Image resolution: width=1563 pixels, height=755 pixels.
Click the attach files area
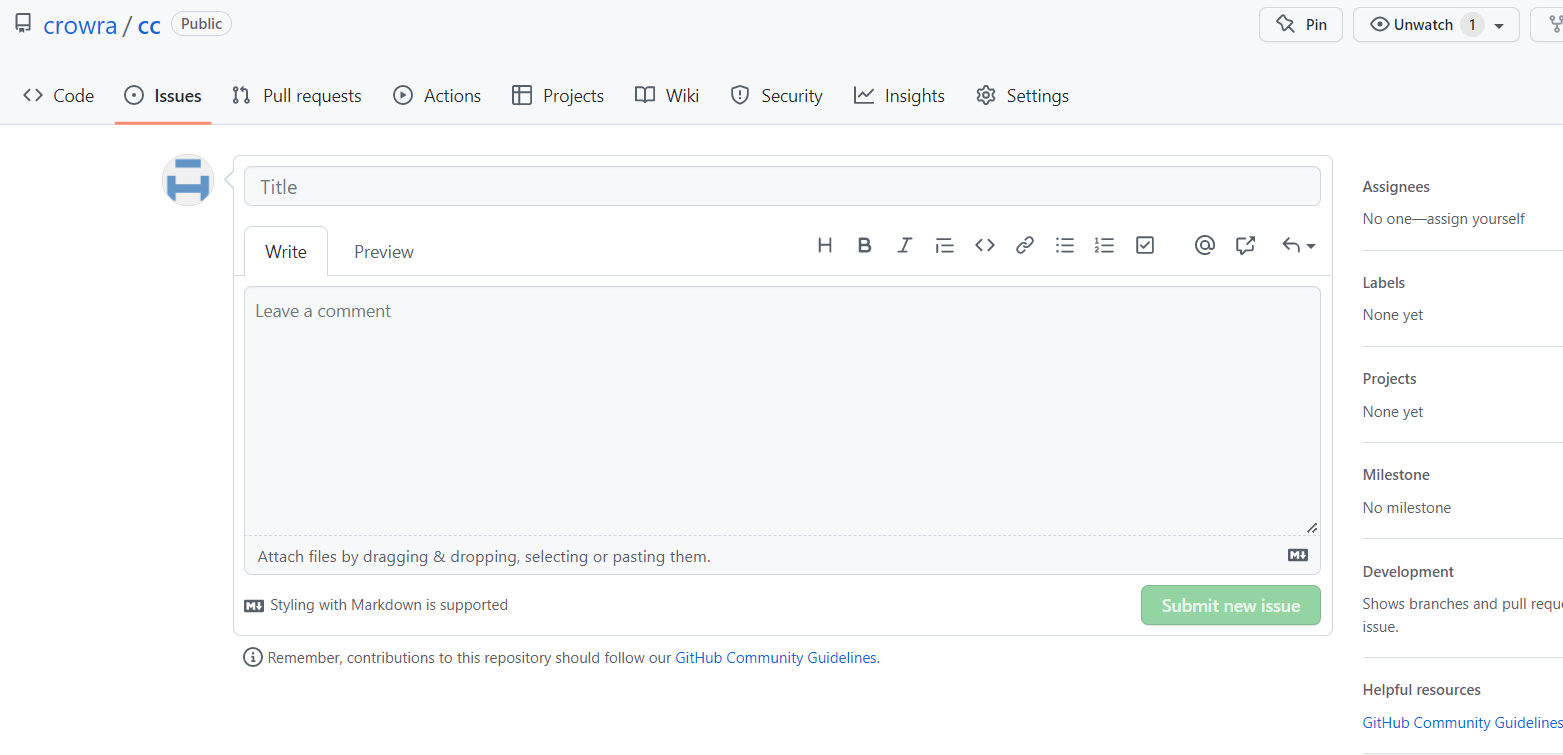[x=782, y=555]
